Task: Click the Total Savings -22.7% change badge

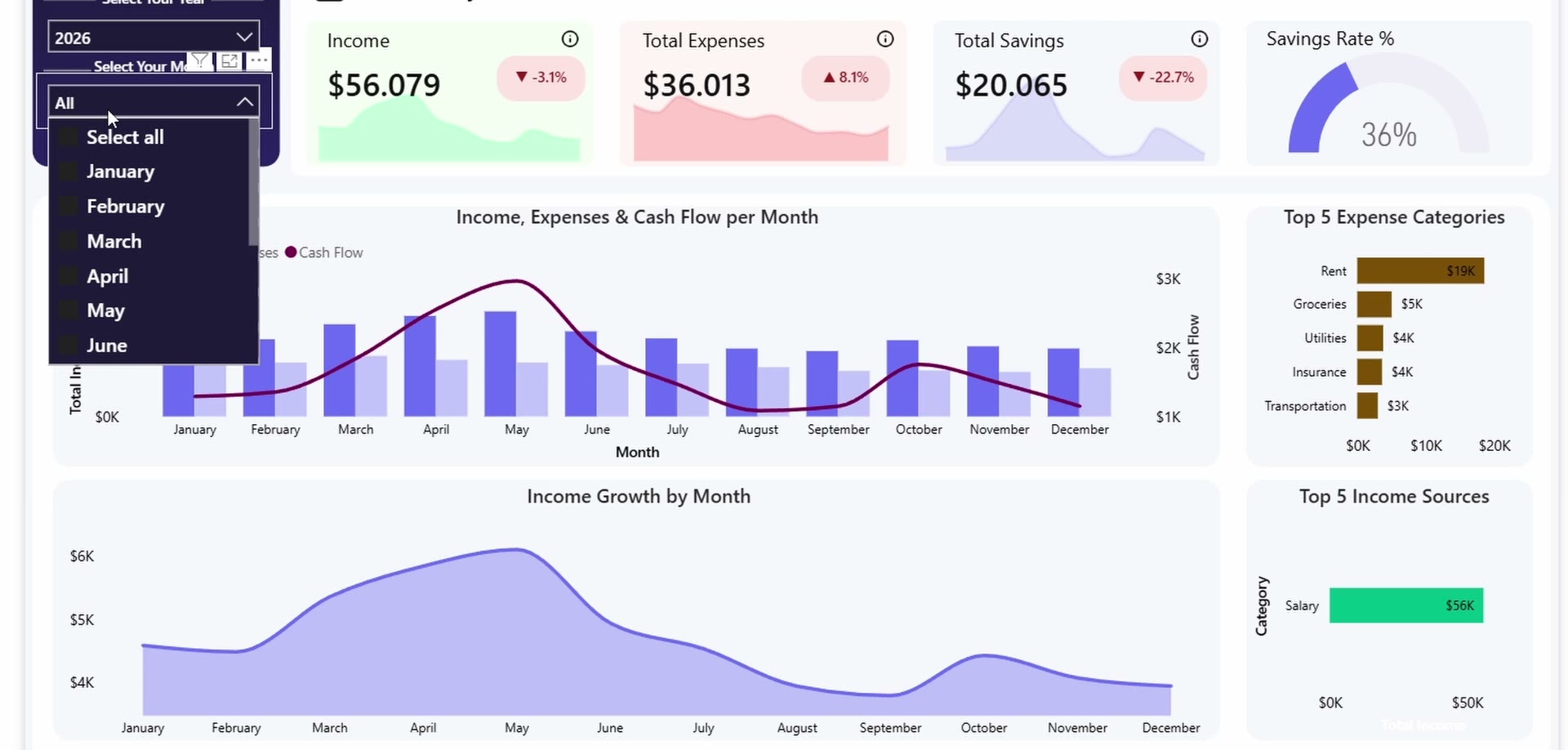Action: 1163,78
